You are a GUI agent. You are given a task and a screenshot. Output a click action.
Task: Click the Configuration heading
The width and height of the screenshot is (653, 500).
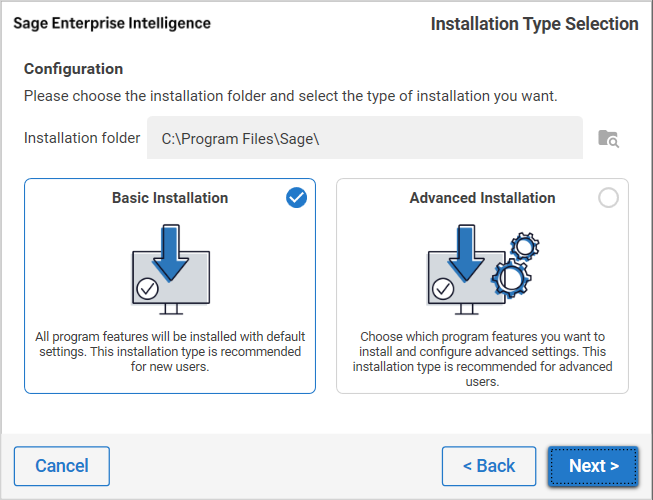tap(74, 69)
